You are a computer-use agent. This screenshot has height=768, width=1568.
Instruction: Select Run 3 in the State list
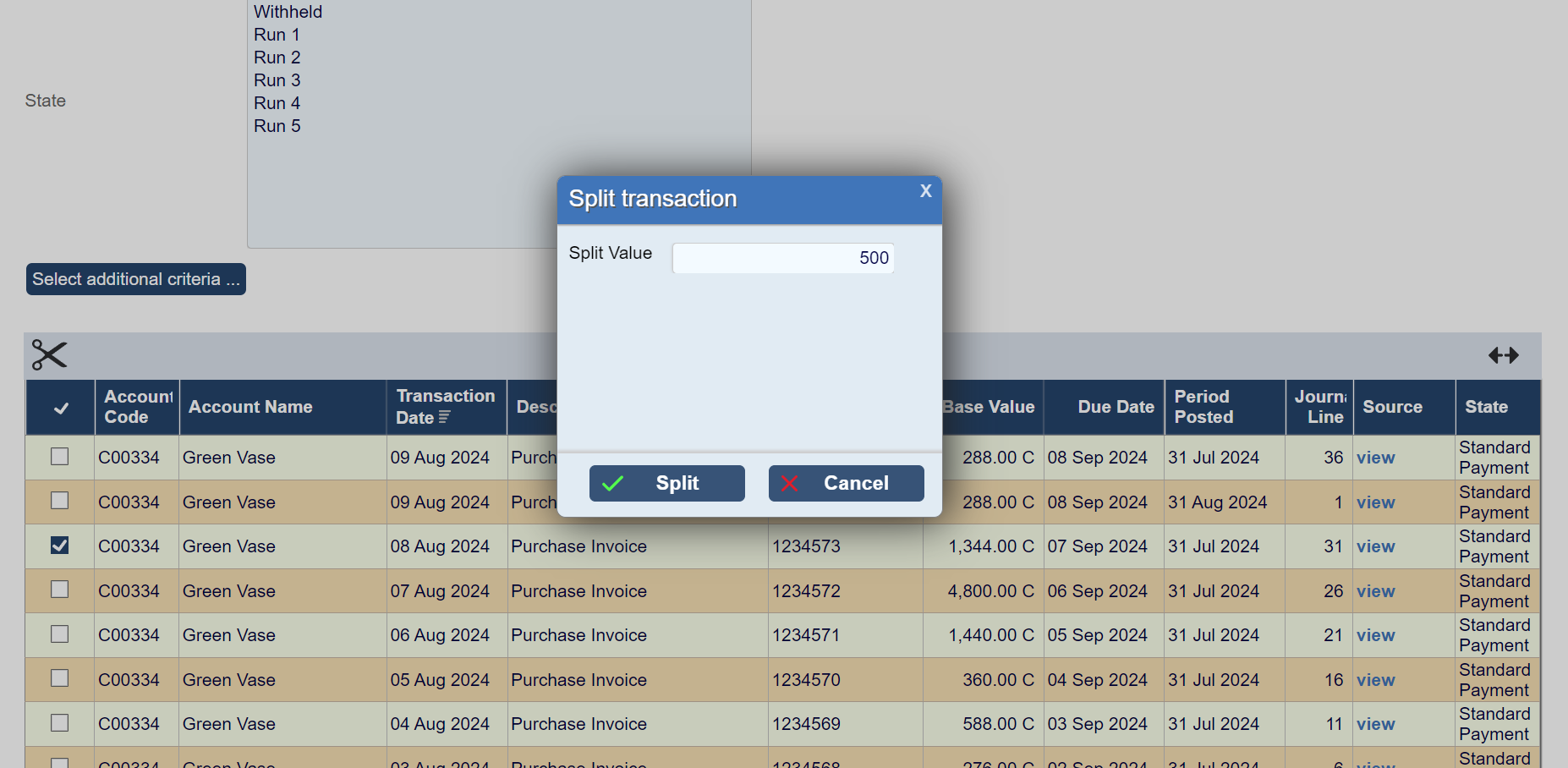(277, 80)
